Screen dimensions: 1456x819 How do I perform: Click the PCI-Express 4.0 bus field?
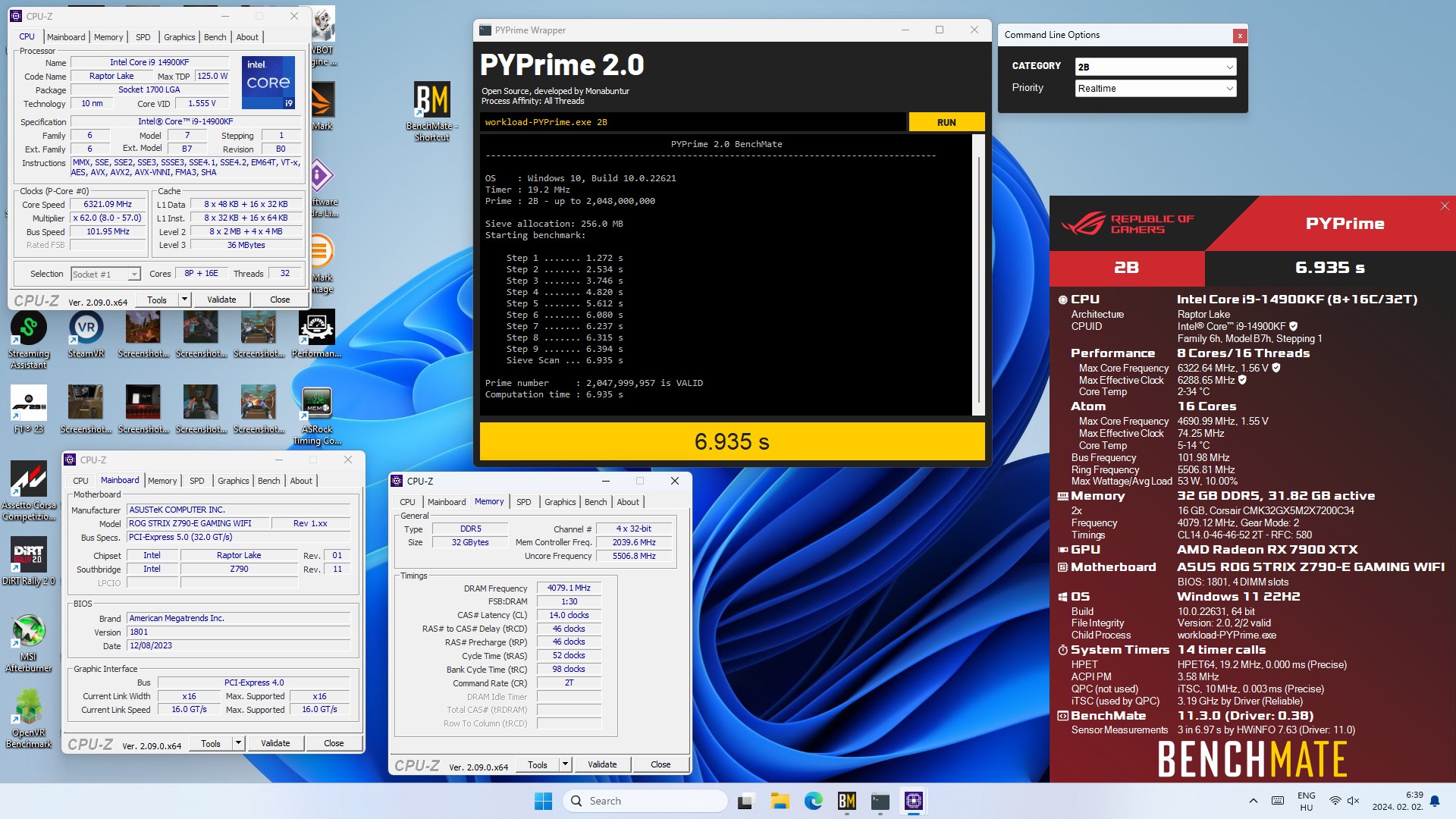coord(253,682)
